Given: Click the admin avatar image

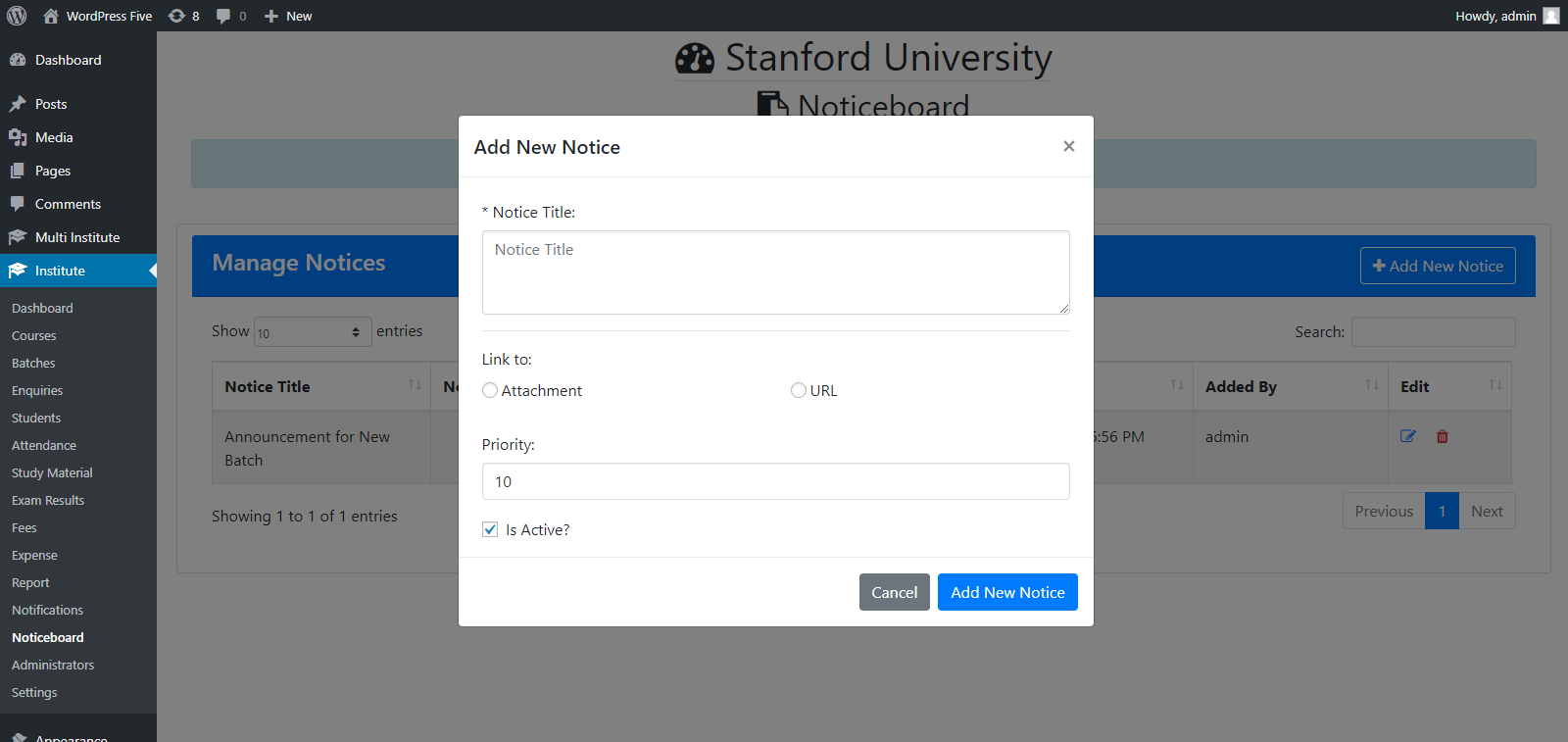Looking at the screenshot, I should pos(1551,16).
